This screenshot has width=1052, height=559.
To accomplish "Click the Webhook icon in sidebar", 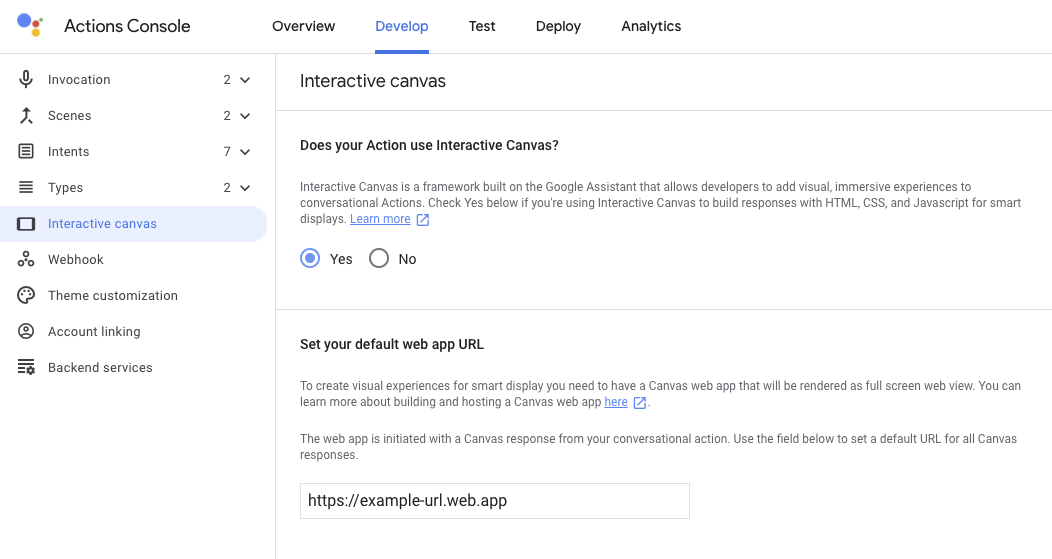I will pyautogui.click(x=26, y=260).
